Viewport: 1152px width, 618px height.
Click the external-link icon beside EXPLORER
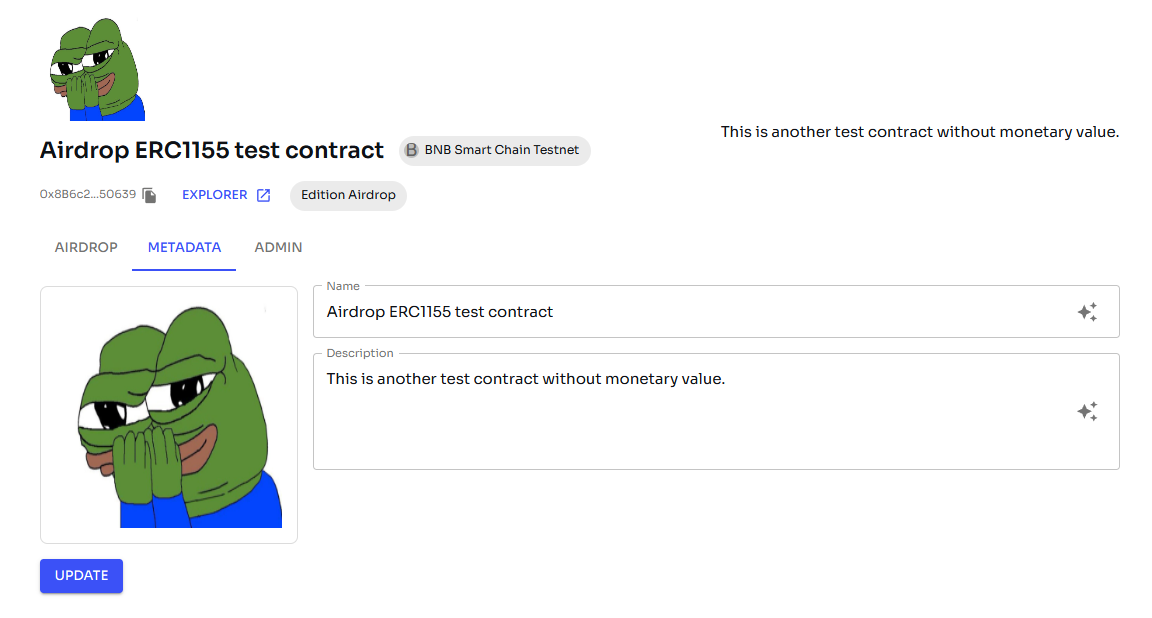click(x=263, y=195)
